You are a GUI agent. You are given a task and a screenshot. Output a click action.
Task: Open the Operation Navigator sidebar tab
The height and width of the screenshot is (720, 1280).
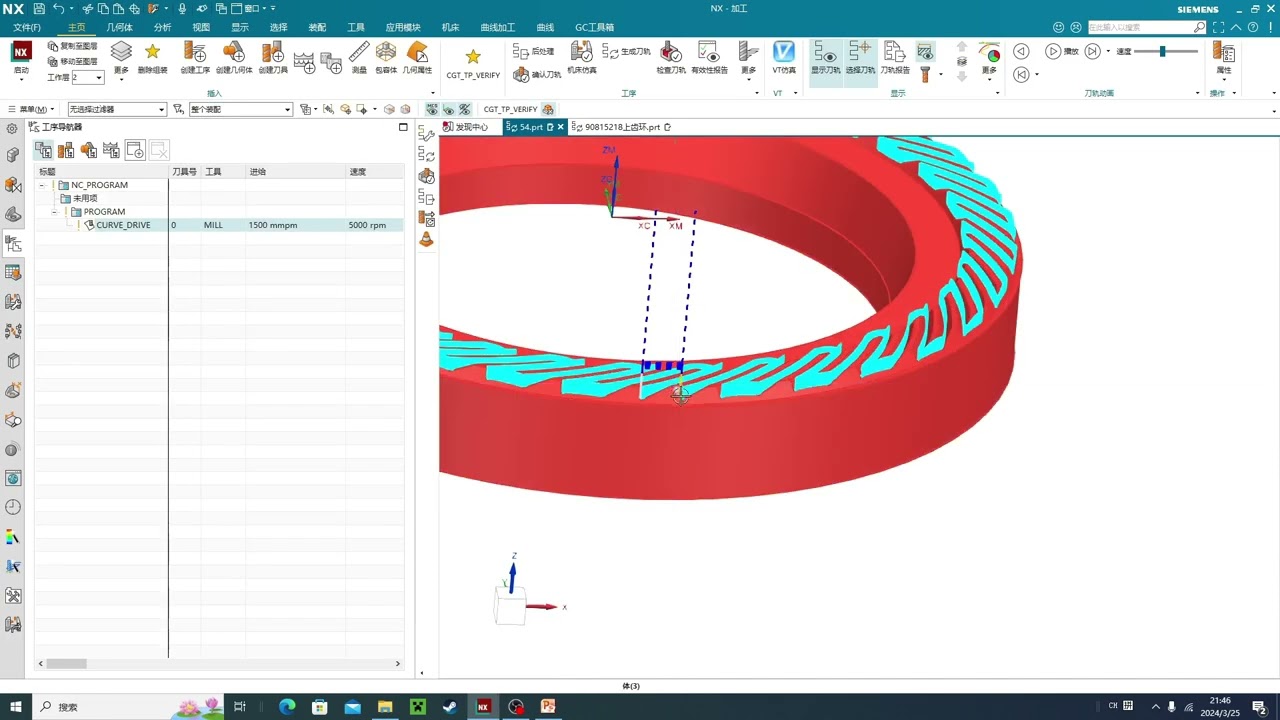click(13, 243)
